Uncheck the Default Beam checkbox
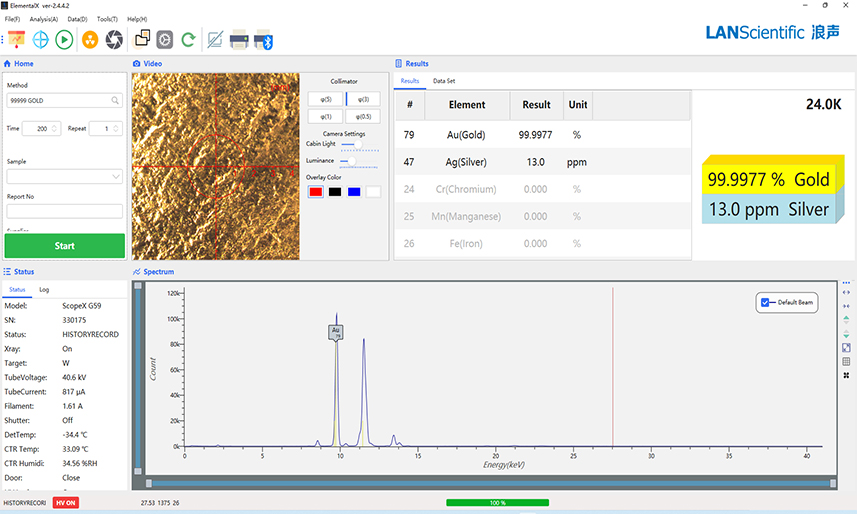The image size is (857, 514). [x=766, y=301]
